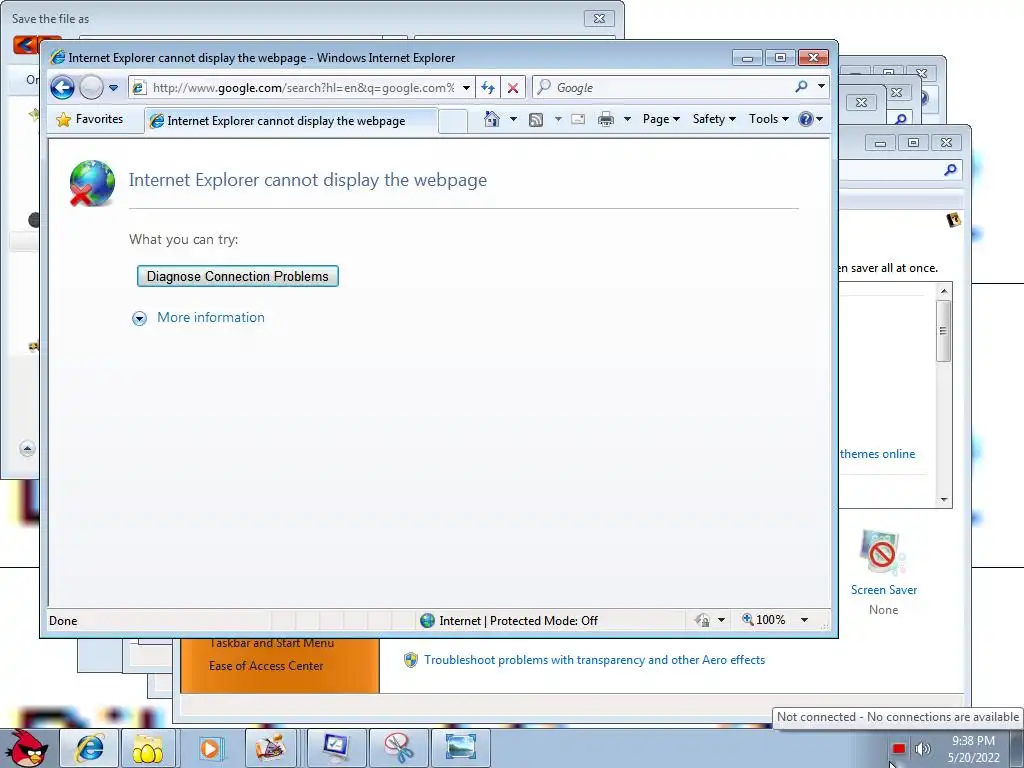The width and height of the screenshot is (1024, 768).
Task: Open the Paint taskbar icon
Action: pos(272,748)
